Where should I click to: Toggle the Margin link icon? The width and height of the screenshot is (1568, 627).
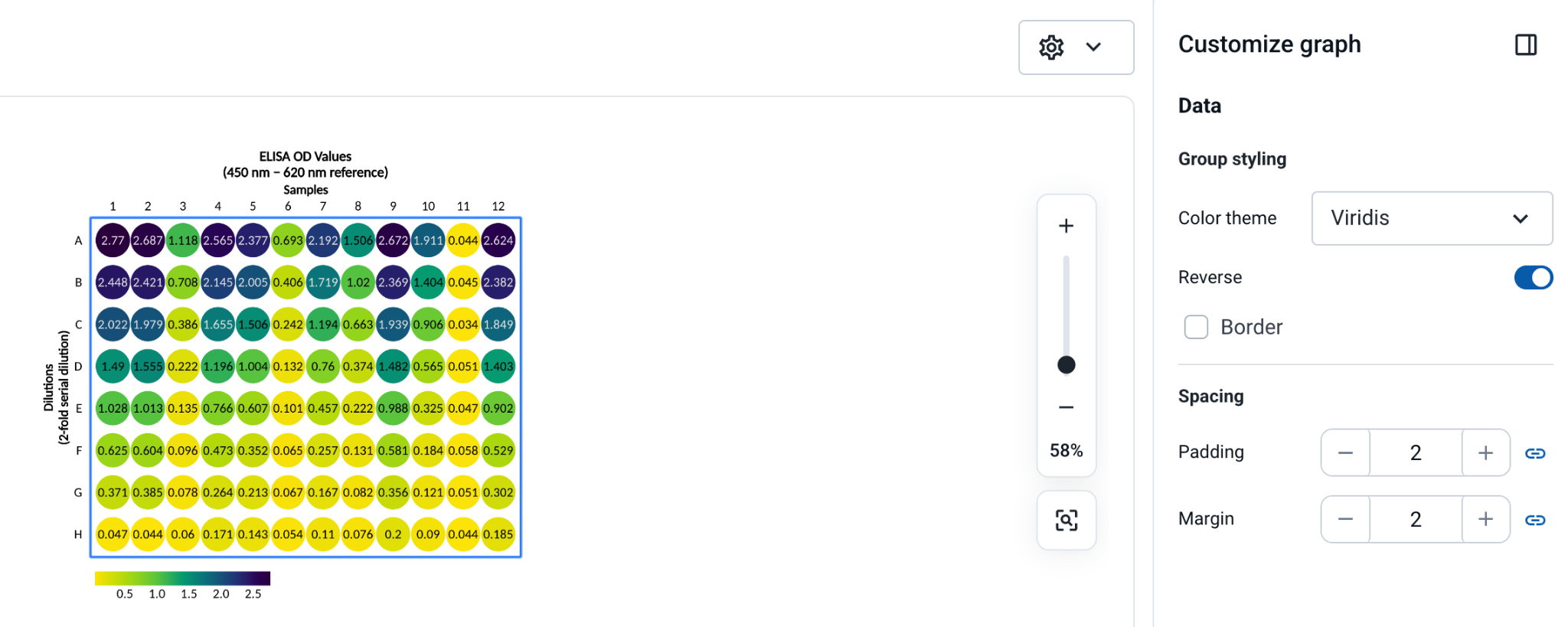1535,520
